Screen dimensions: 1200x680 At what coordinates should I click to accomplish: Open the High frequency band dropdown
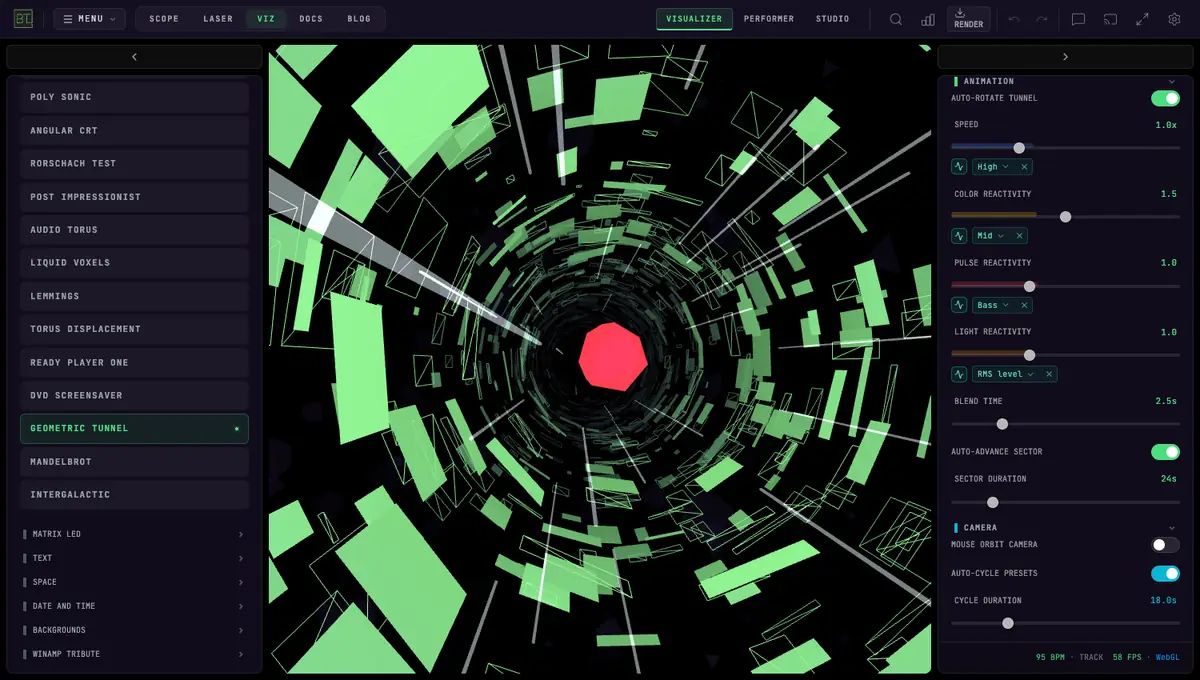[x=992, y=167]
